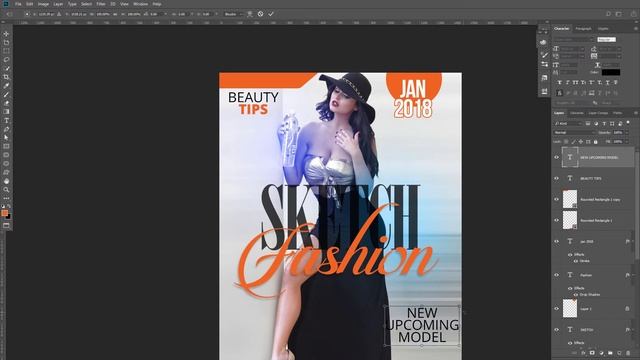Switch to the Paragraph tab
Viewport: 640px width, 360px height.
(583, 29)
